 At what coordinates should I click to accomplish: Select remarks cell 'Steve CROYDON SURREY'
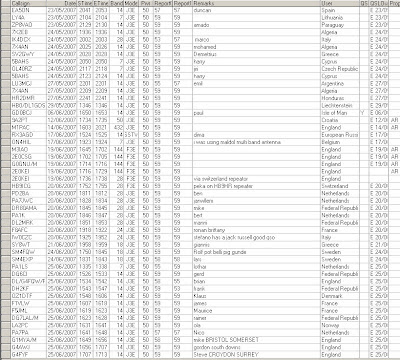pyautogui.click(x=256, y=354)
